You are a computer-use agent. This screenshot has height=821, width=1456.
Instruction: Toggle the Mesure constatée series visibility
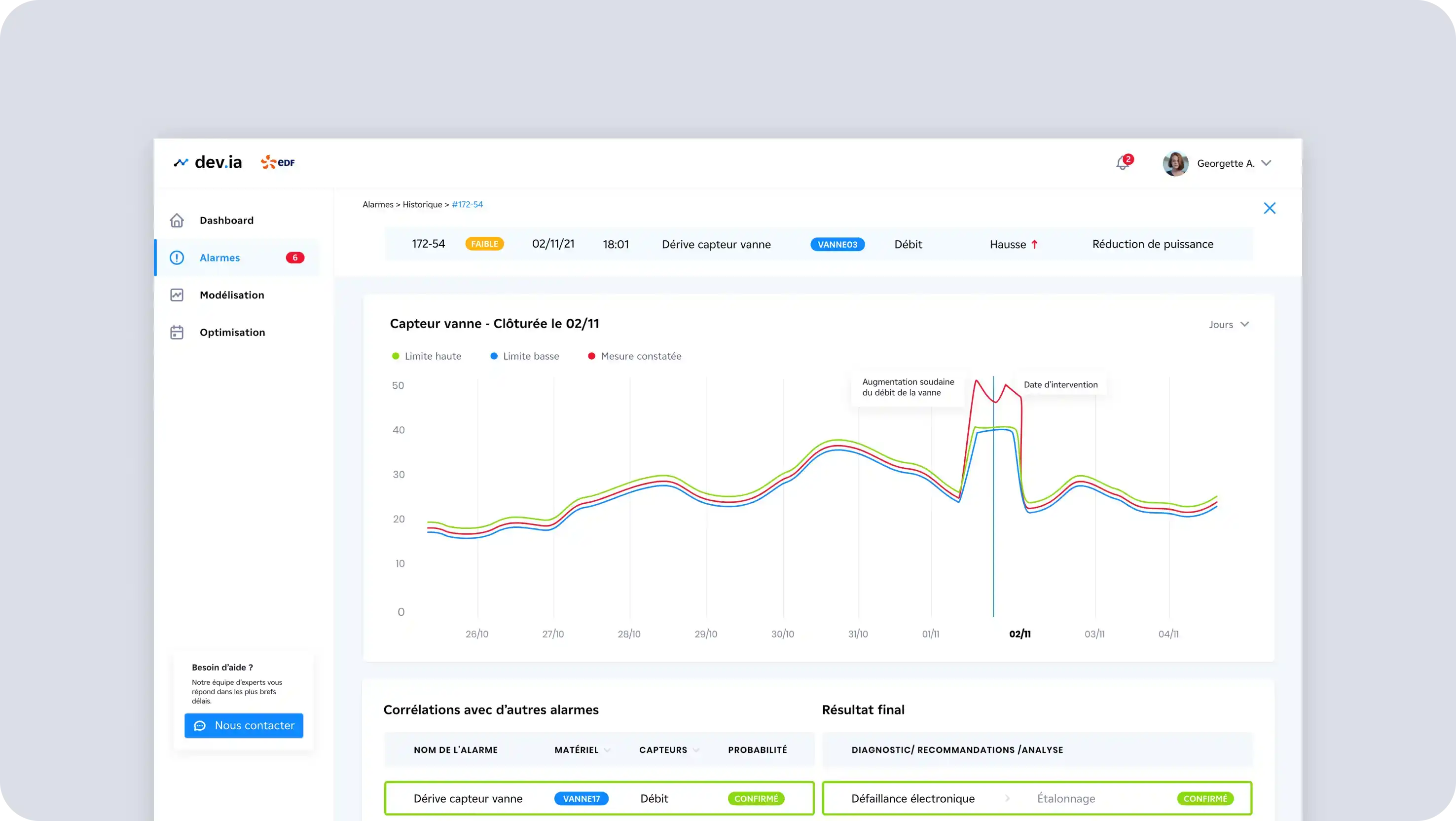[640, 356]
